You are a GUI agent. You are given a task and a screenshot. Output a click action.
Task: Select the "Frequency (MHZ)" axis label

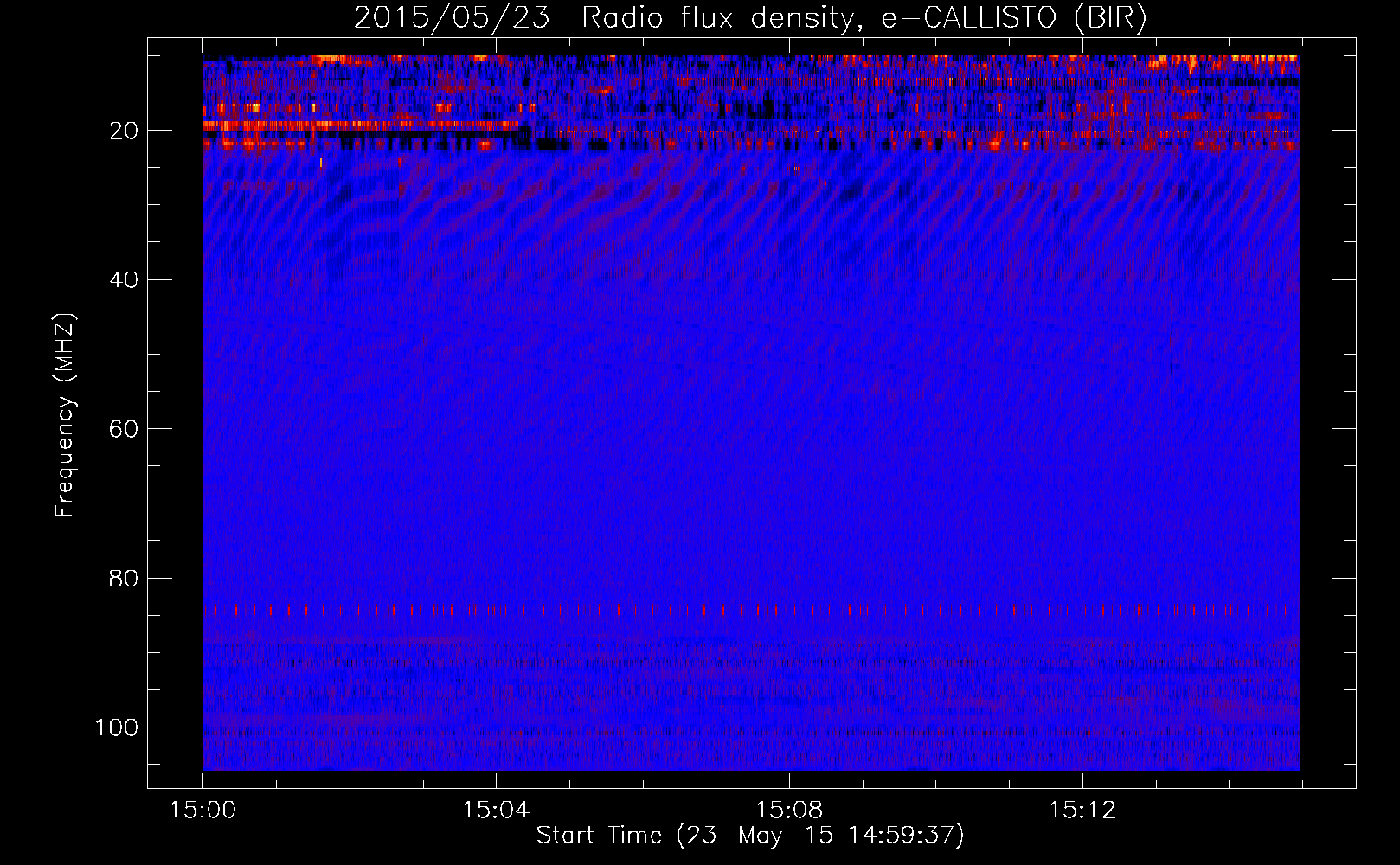click(65, 414)
